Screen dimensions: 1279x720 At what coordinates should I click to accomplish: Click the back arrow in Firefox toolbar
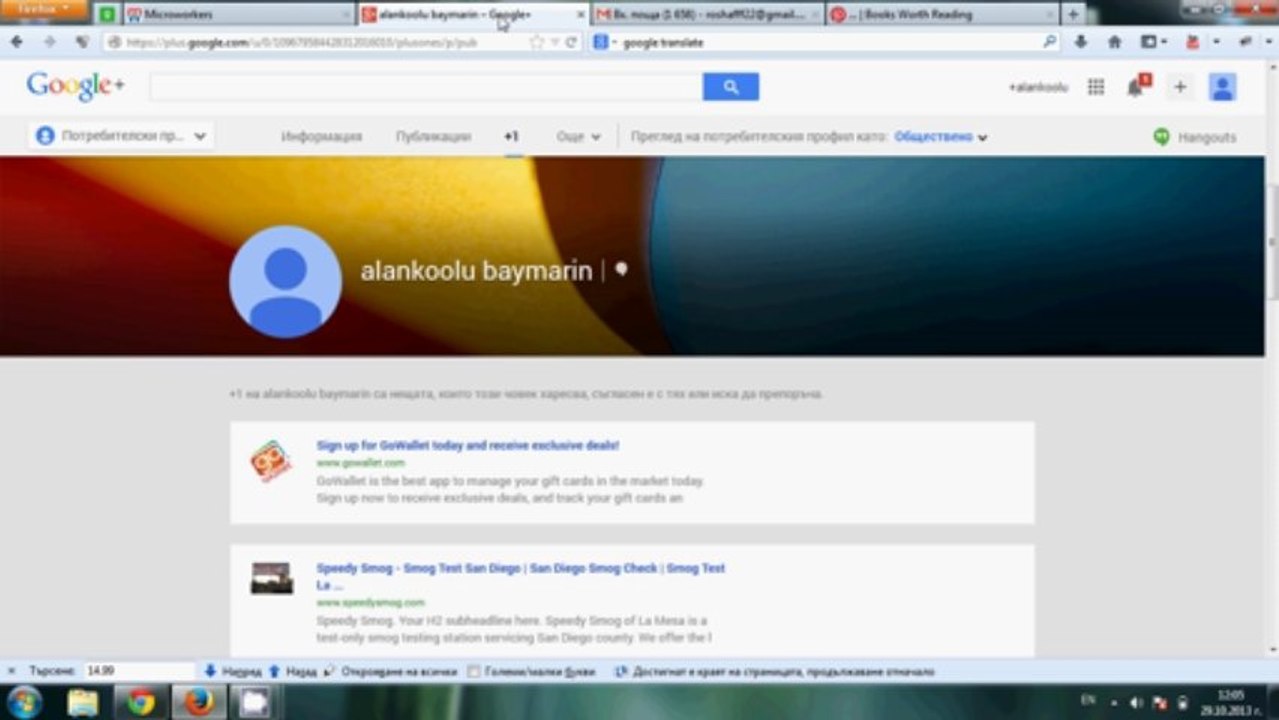[x=17, y=42]
